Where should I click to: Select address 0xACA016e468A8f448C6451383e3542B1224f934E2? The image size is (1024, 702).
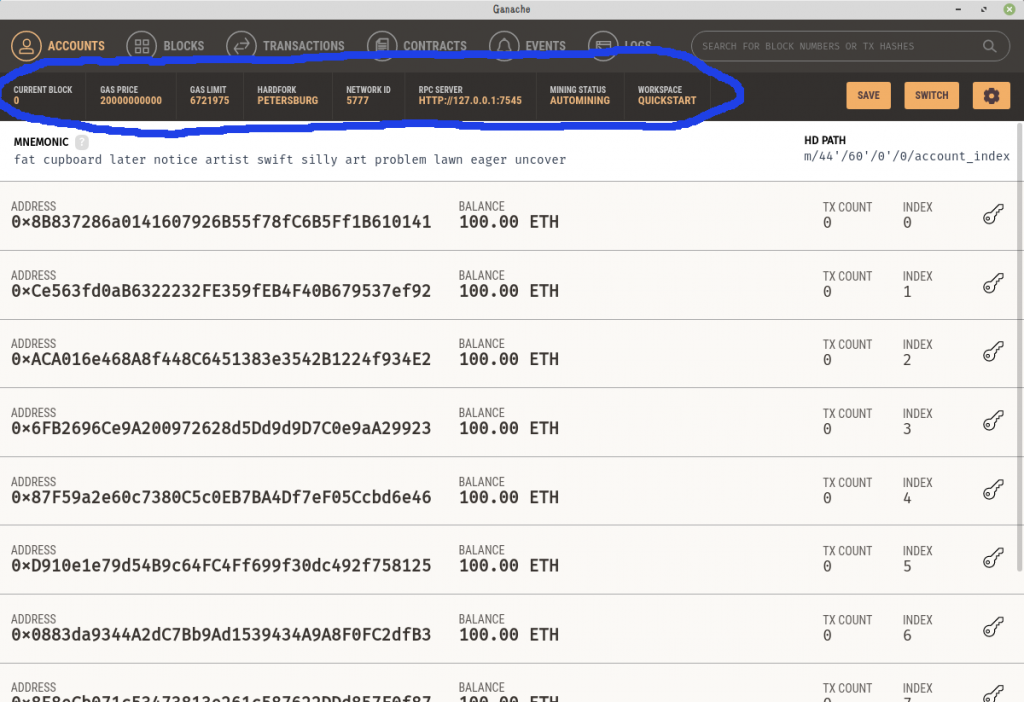pos(221,359)
